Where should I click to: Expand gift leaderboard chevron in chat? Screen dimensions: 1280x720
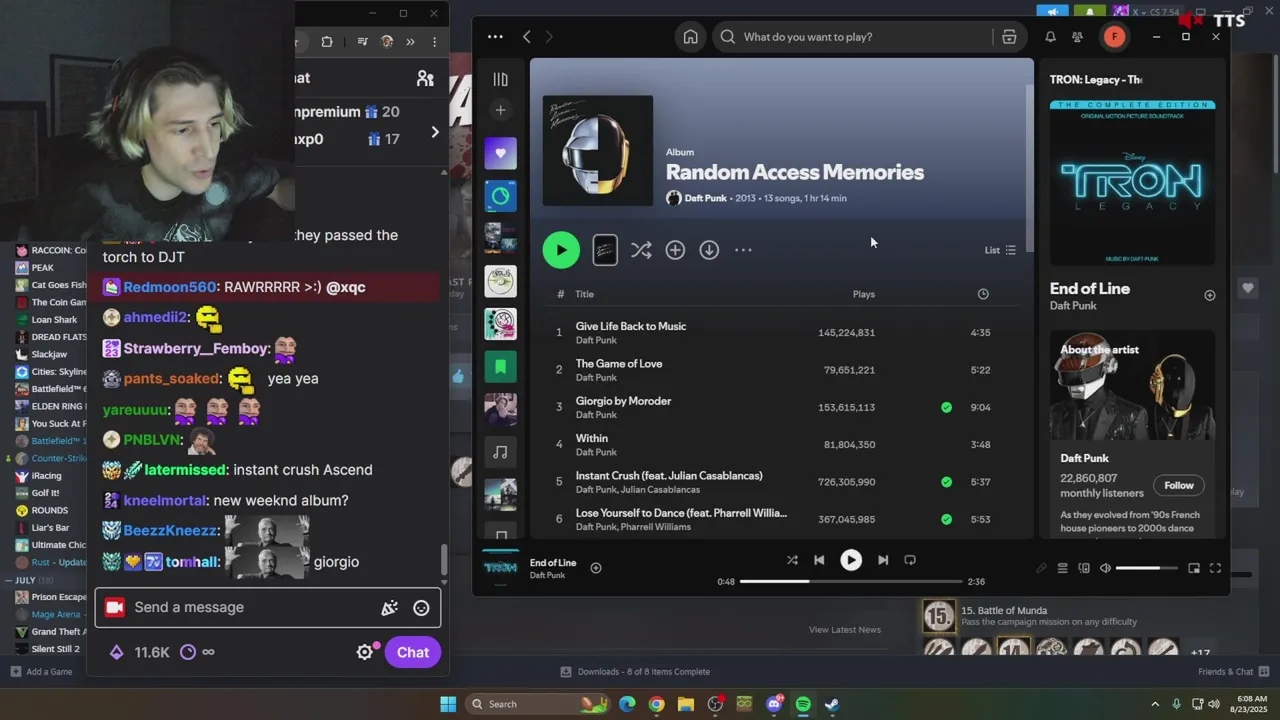[x=434, y=132]
